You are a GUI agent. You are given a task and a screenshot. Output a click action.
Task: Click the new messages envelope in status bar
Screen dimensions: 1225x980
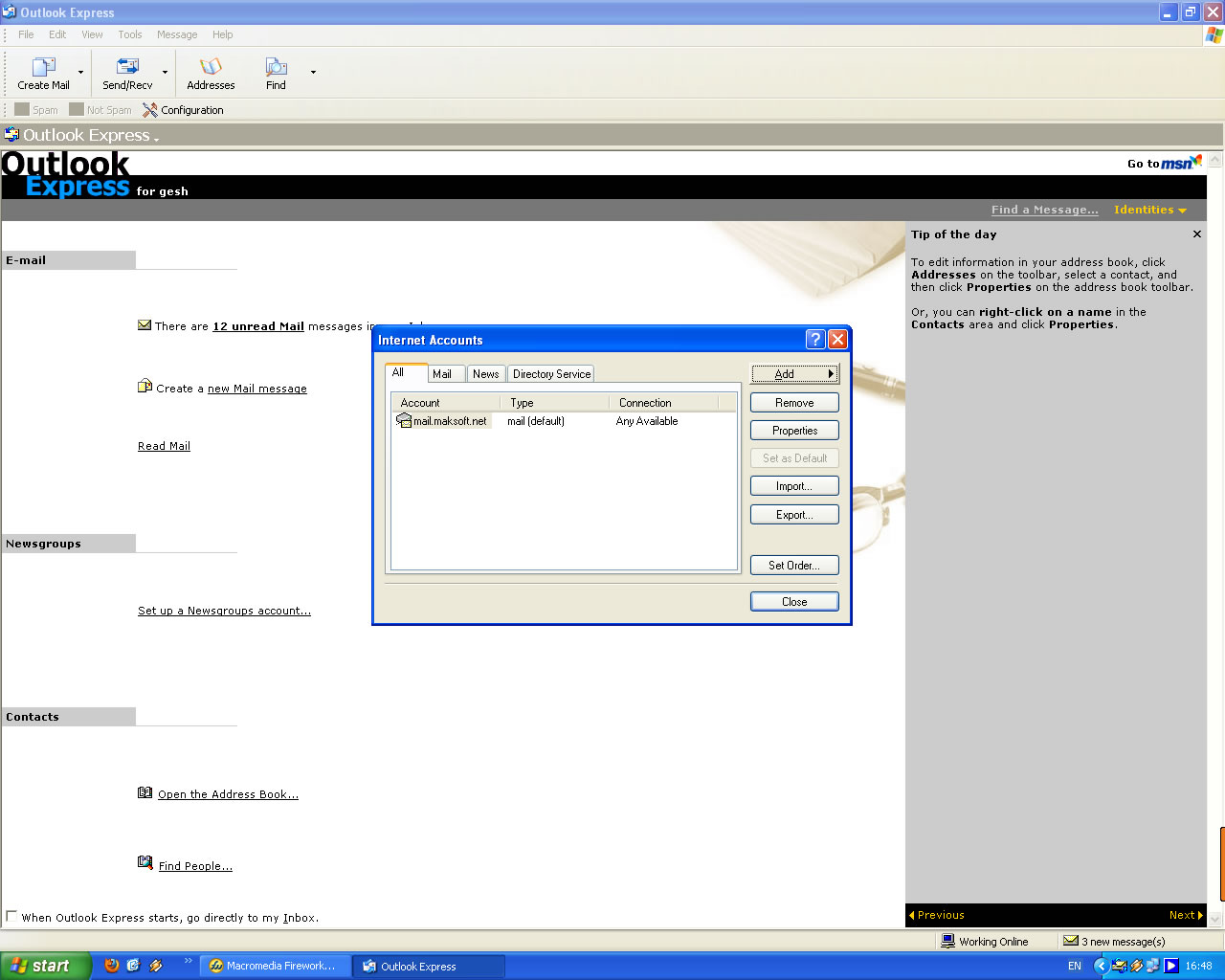coord(1071,941)
